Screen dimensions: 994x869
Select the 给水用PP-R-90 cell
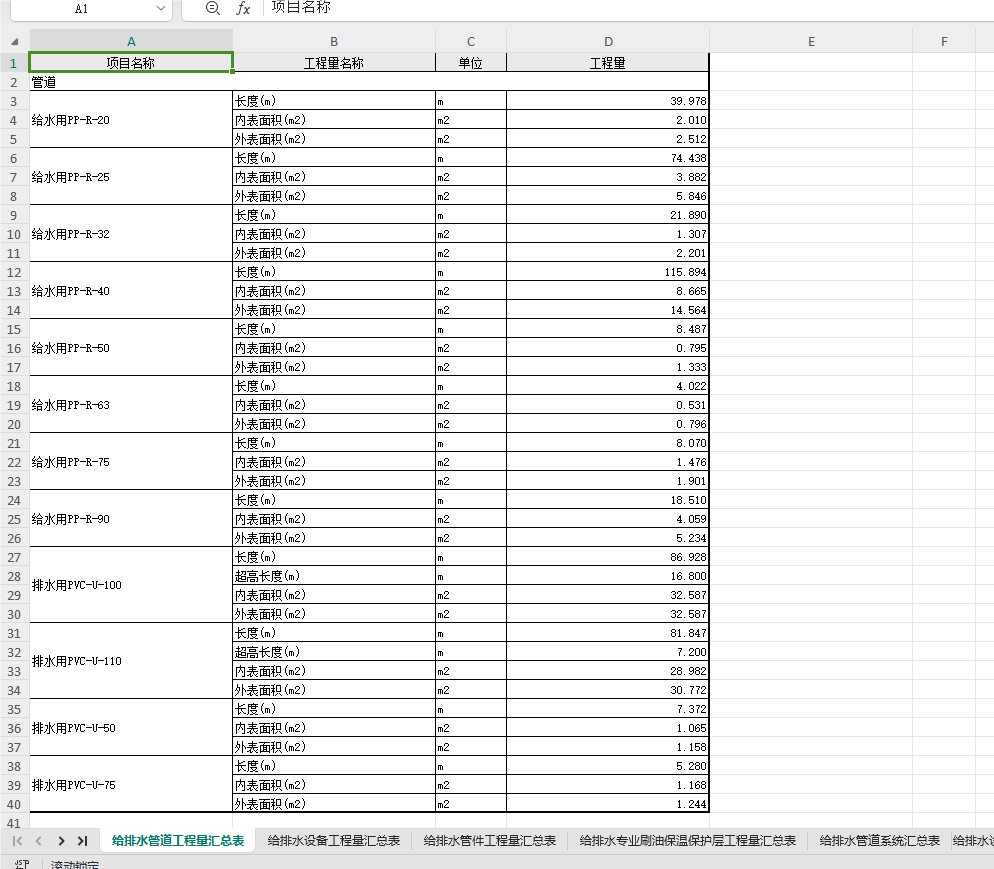[131, 519]
